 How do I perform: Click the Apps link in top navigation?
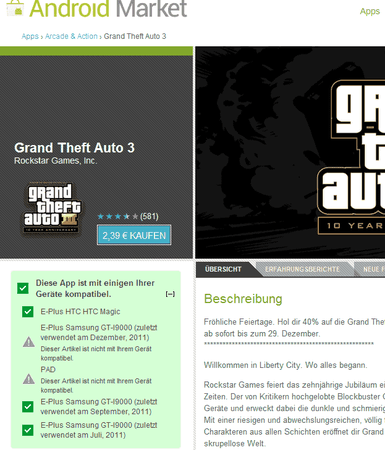(370, 11)
